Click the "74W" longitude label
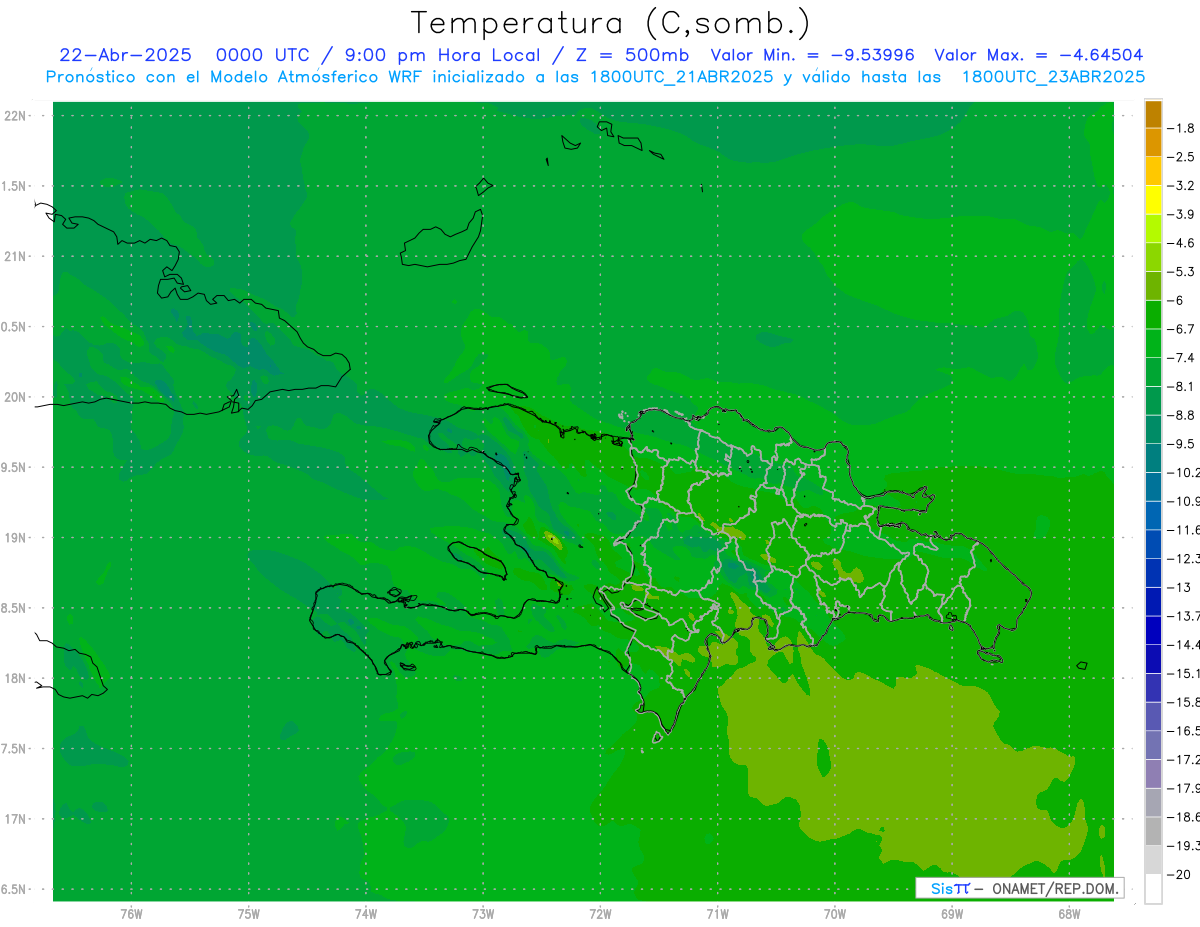 366,914
